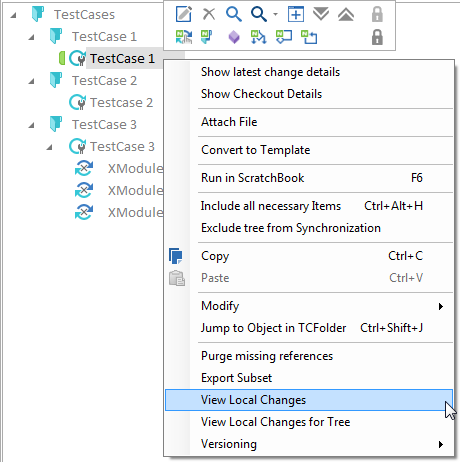Click the light gray lock icon
This screenshot has width=460, height=462.
377,14
